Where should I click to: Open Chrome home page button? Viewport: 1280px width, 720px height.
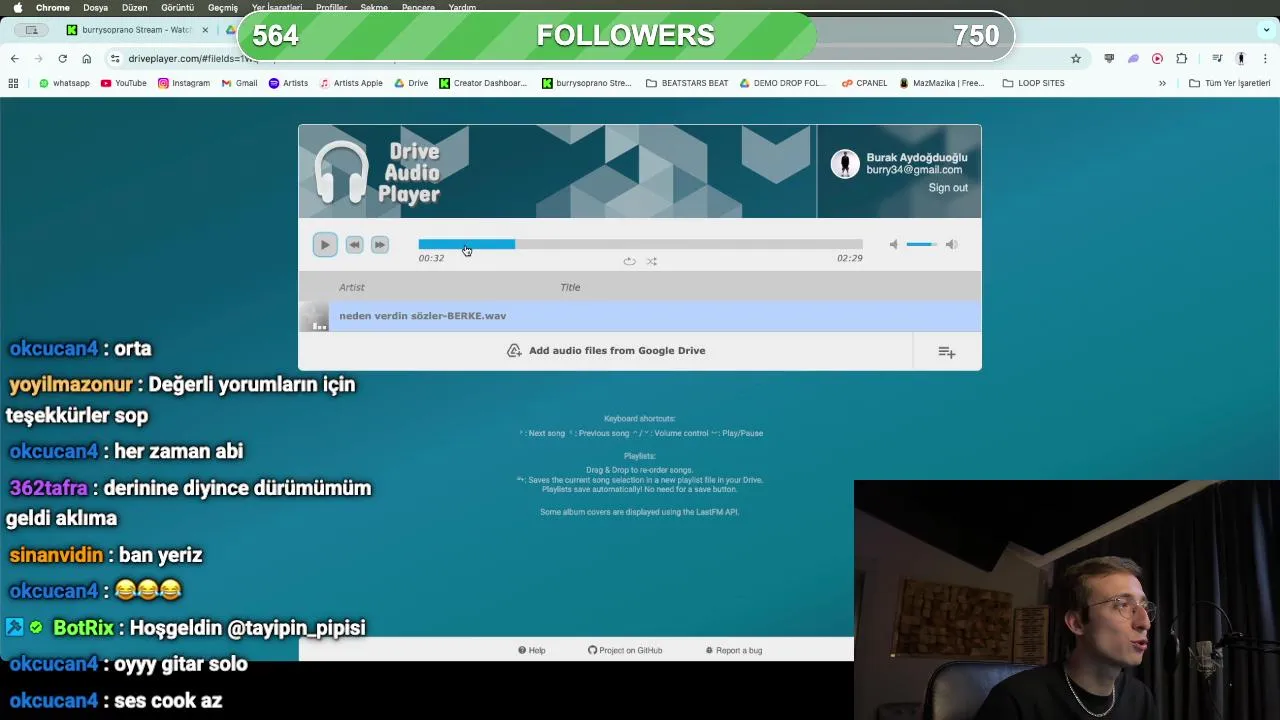(87, 59)
